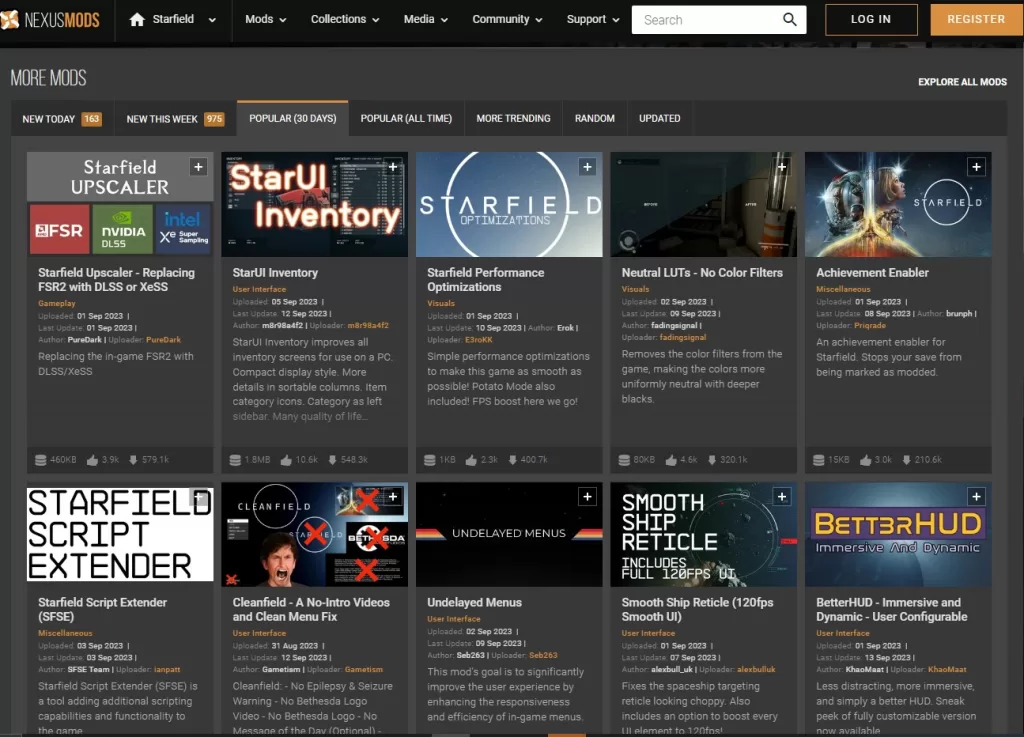Screen dimensions: 1024x737
Task: Click download icon showing 320.1k
Action: (x=712, y=460)
